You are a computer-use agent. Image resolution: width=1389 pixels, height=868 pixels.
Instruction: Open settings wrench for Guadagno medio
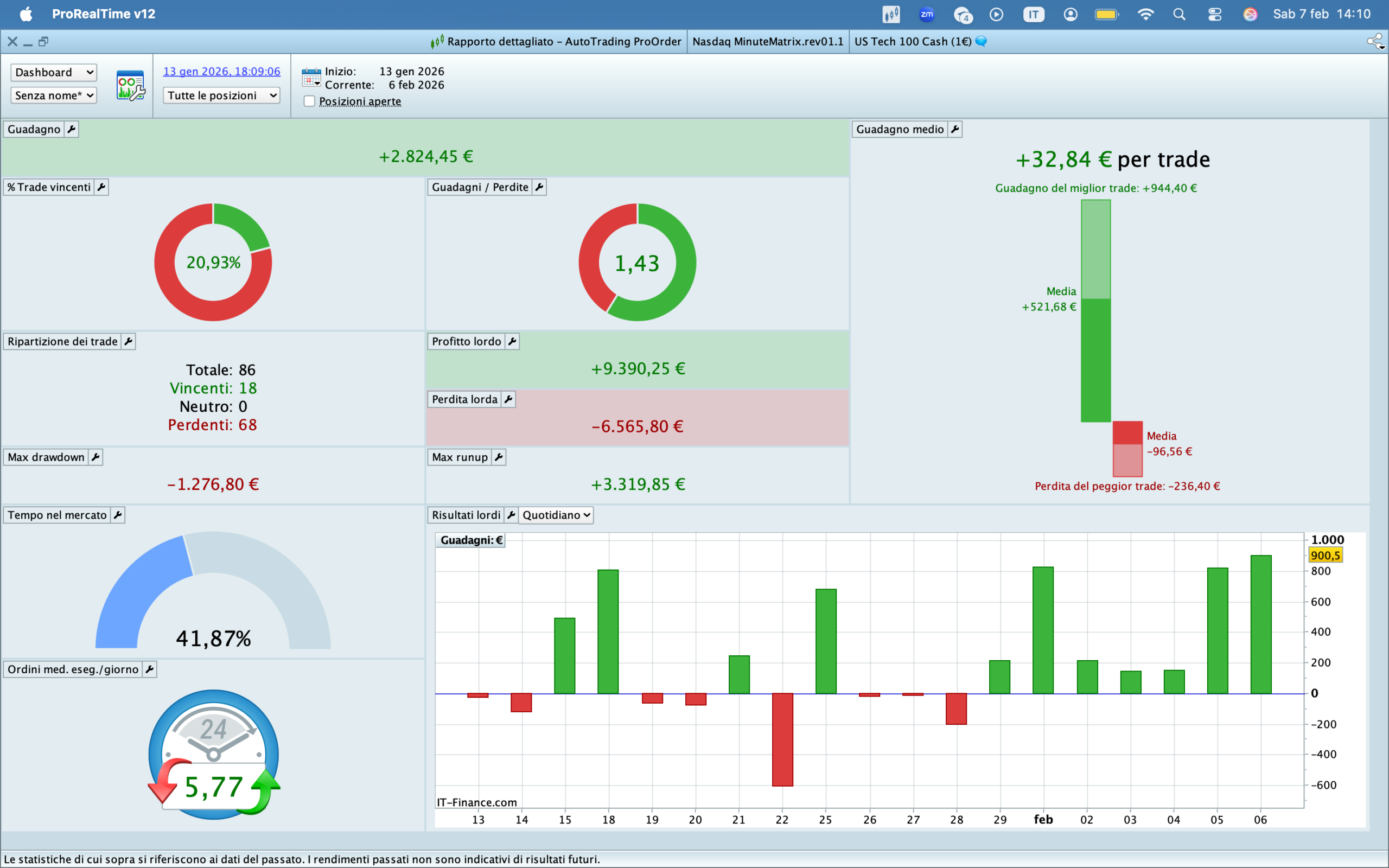[954, 129]
